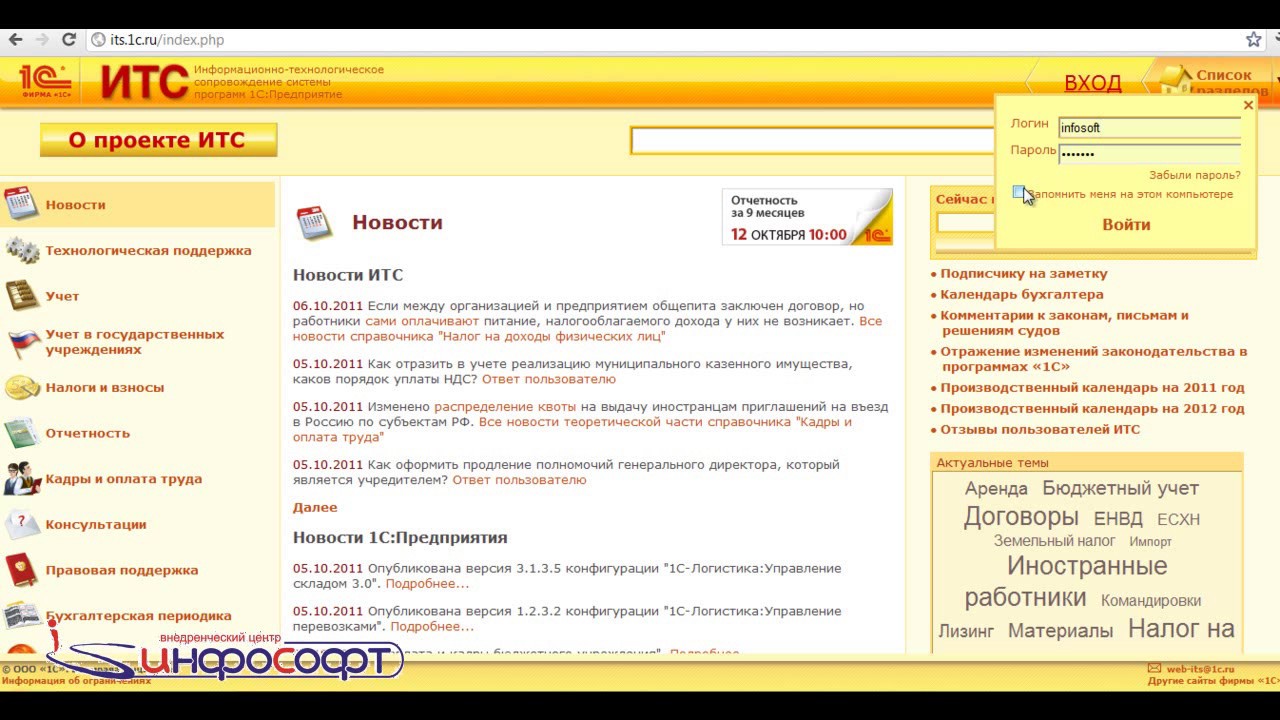Click the gears icon for Технологическая поддержка

(21, 250)
